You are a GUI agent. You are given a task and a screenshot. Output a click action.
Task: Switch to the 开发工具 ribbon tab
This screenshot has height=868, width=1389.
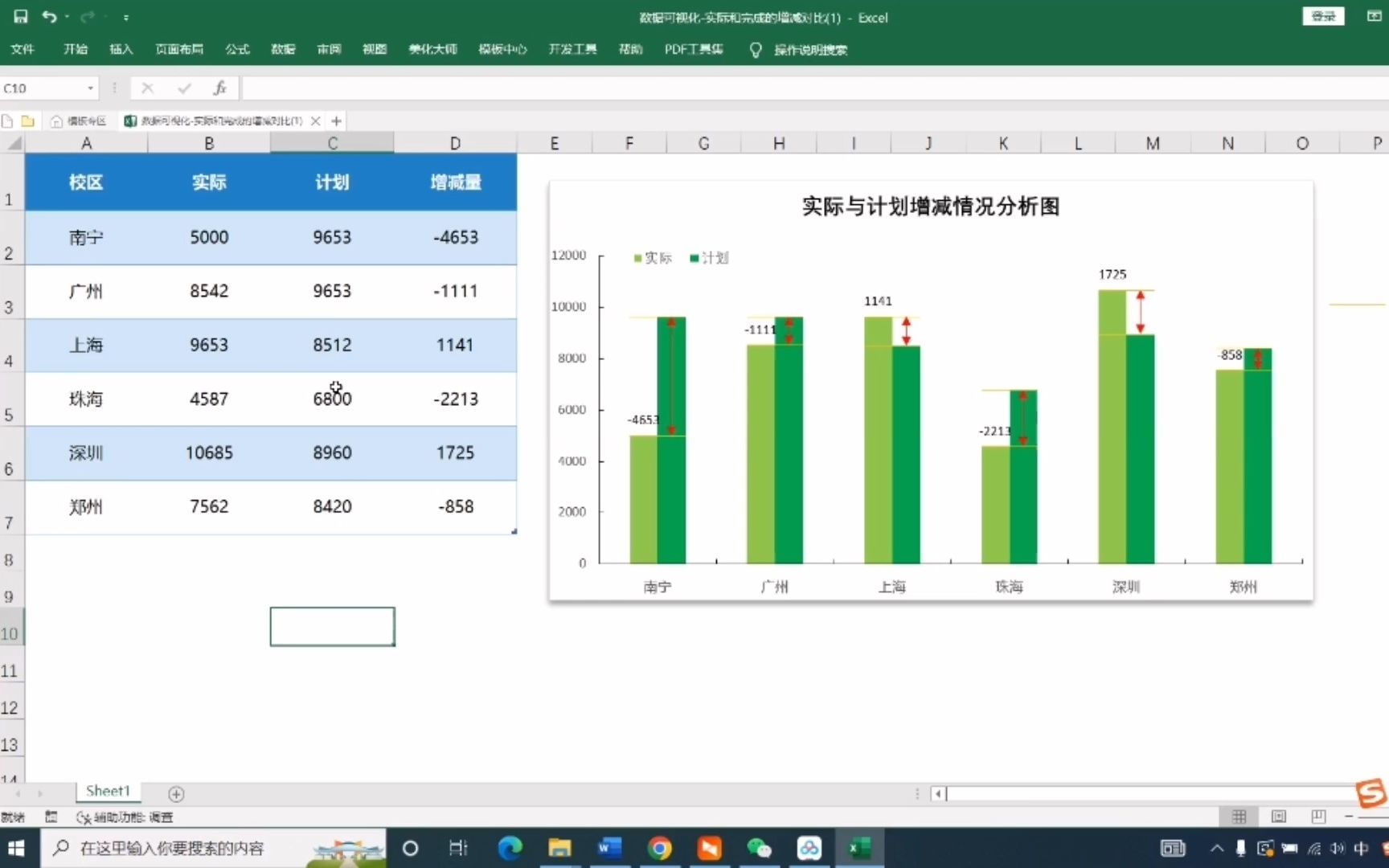pos(572,49)
